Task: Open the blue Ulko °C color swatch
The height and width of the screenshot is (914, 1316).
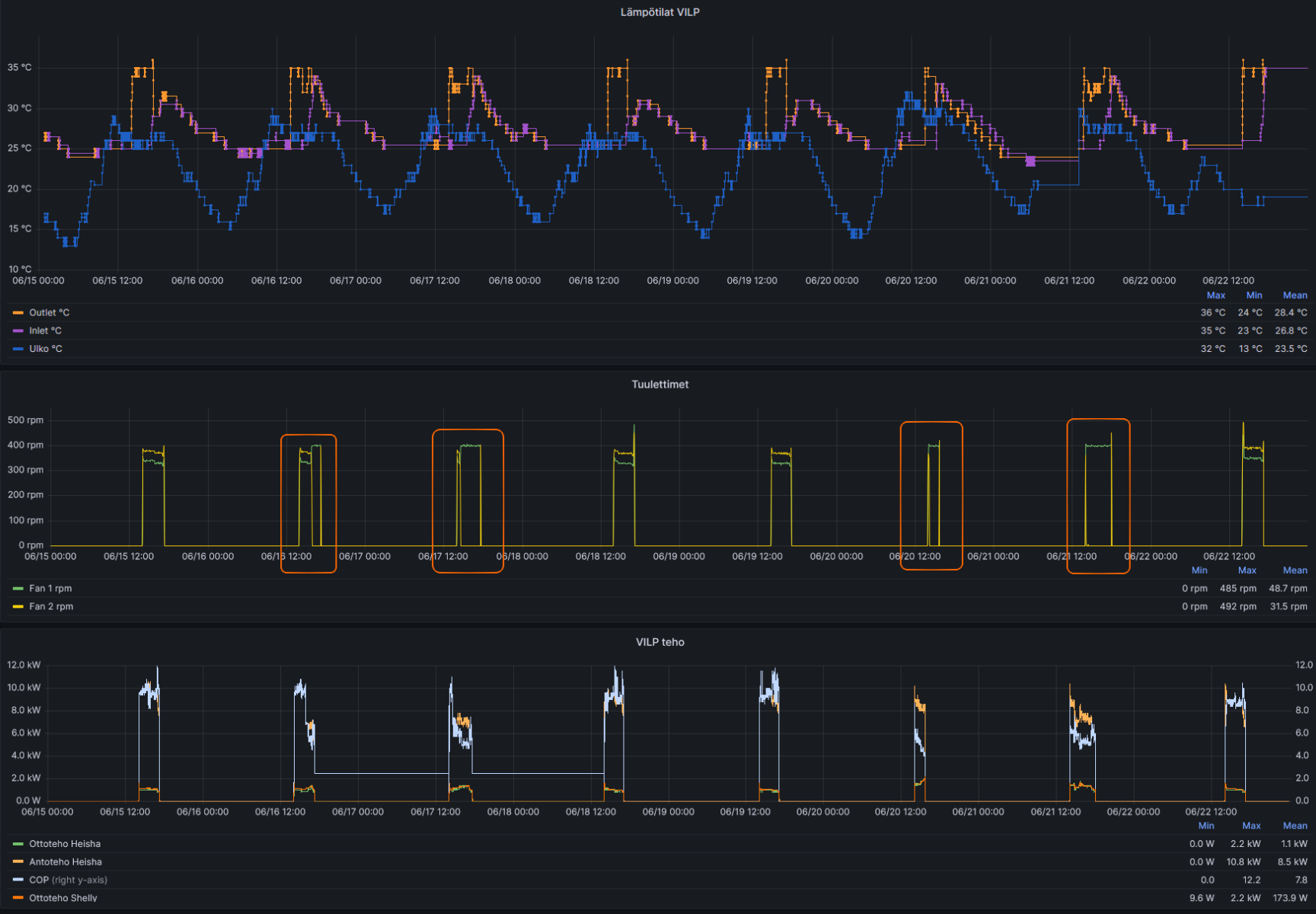Action: [18, 349]
